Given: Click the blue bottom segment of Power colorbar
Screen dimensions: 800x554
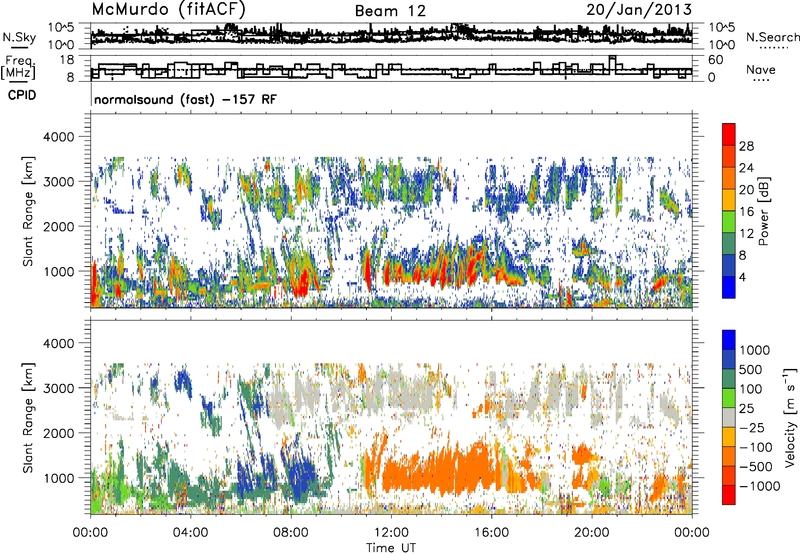Looking at the screenshot, I should point(729,287).
